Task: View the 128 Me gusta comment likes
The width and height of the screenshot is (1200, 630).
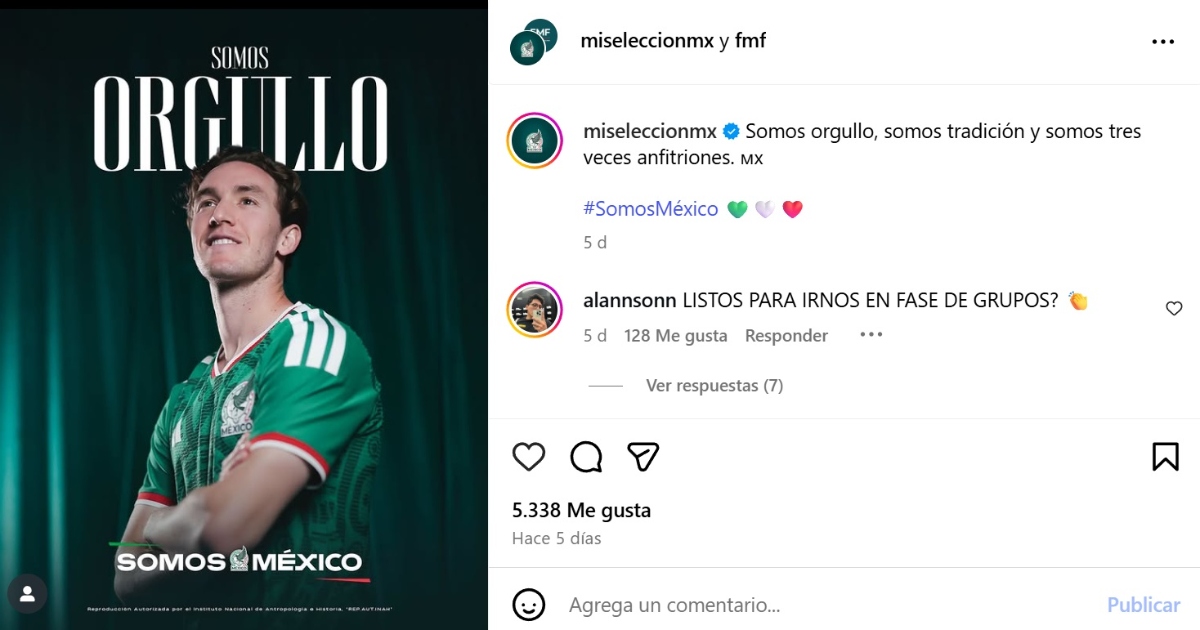Action: pyautogui.click(x=676, y=336)
